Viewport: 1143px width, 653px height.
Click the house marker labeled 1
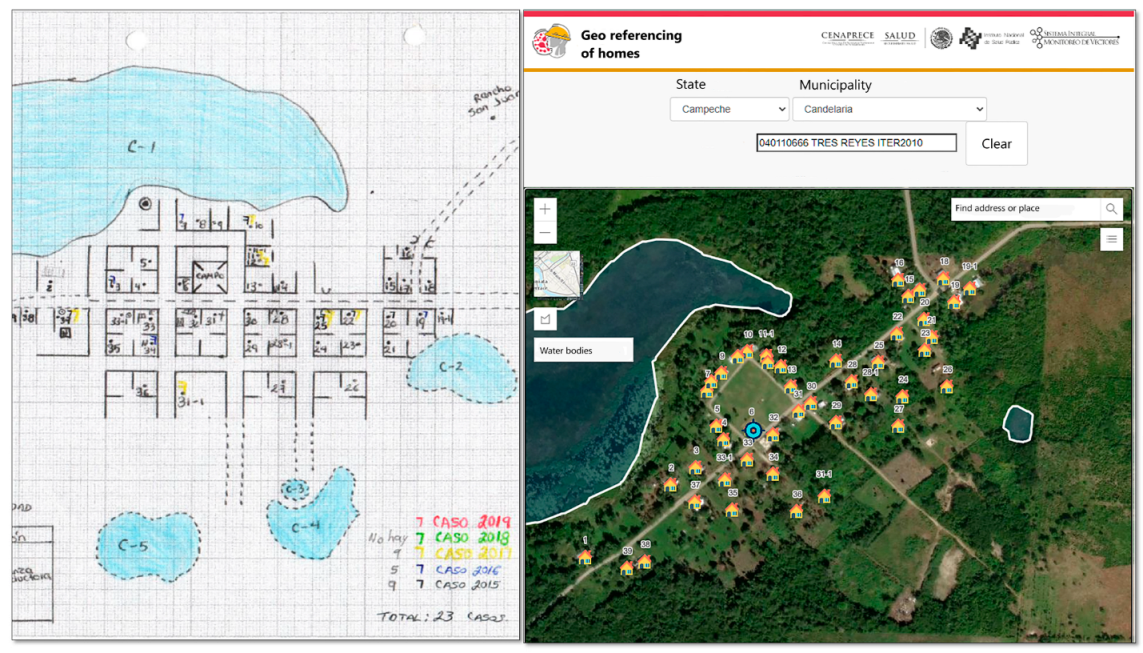[x=585, y=557]
